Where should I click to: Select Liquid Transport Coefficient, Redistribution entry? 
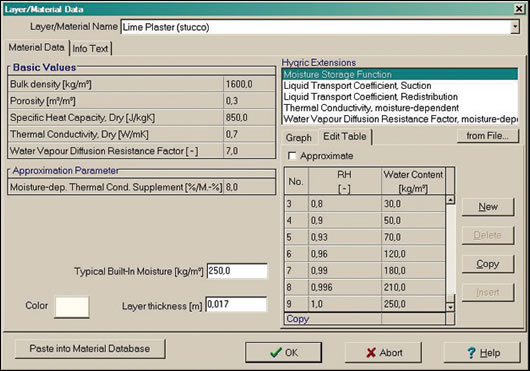click(x=400, y=97)
